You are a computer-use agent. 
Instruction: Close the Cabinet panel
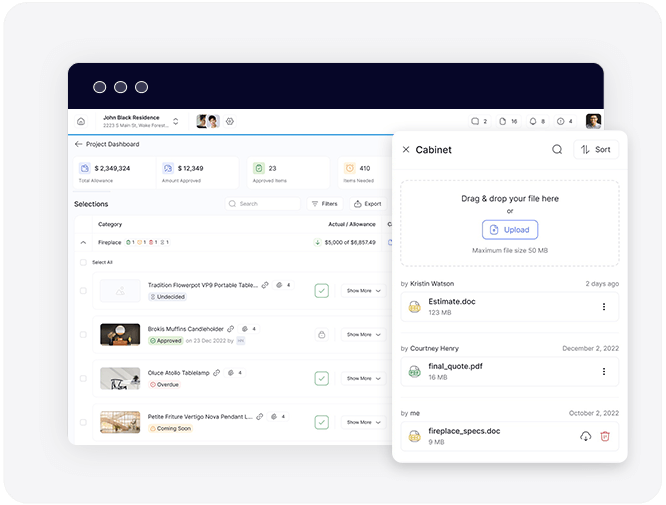coord(406,149)
